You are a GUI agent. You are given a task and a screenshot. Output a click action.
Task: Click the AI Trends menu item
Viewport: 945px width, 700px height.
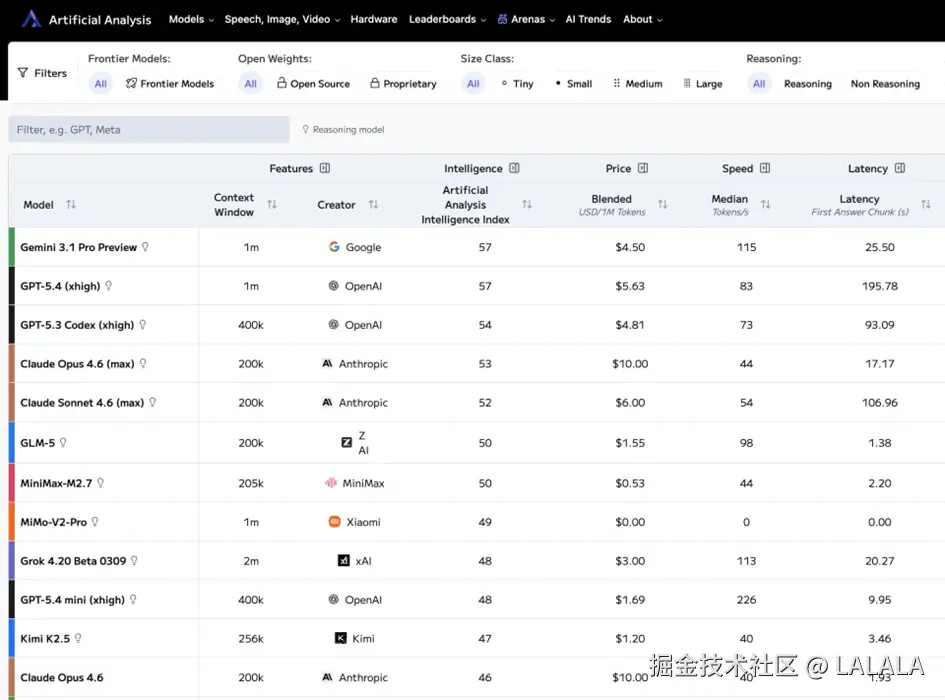(x=588, y=19)
